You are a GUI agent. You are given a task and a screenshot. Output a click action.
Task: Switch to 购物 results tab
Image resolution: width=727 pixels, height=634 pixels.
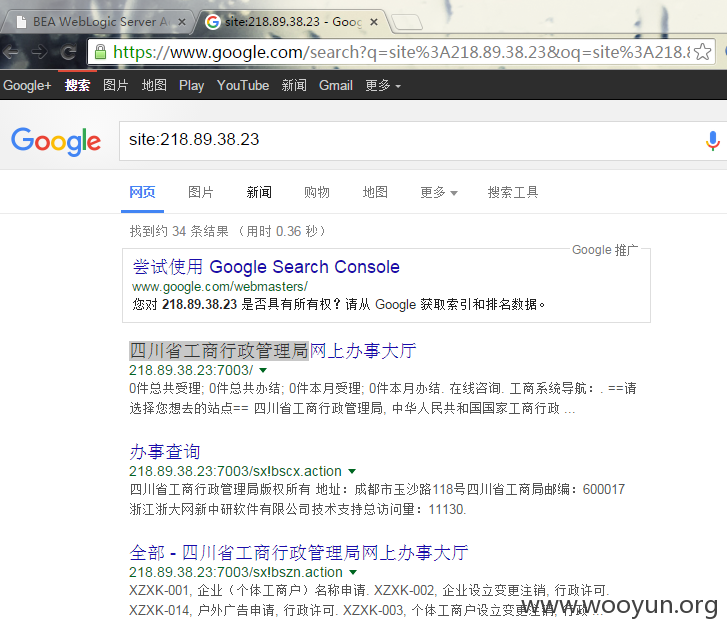[317, 192]
